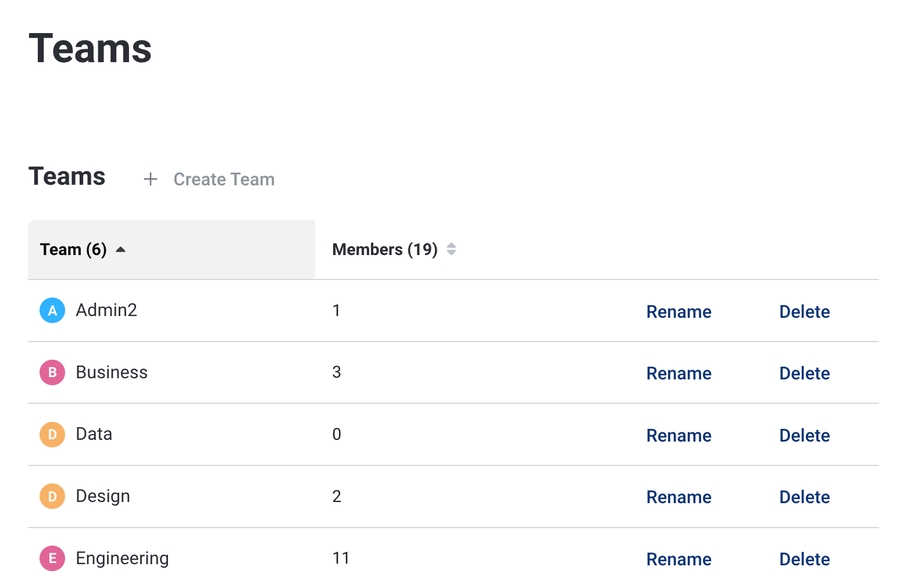Delete the Admin2 team
900x588 pixels.
[804, 312]
